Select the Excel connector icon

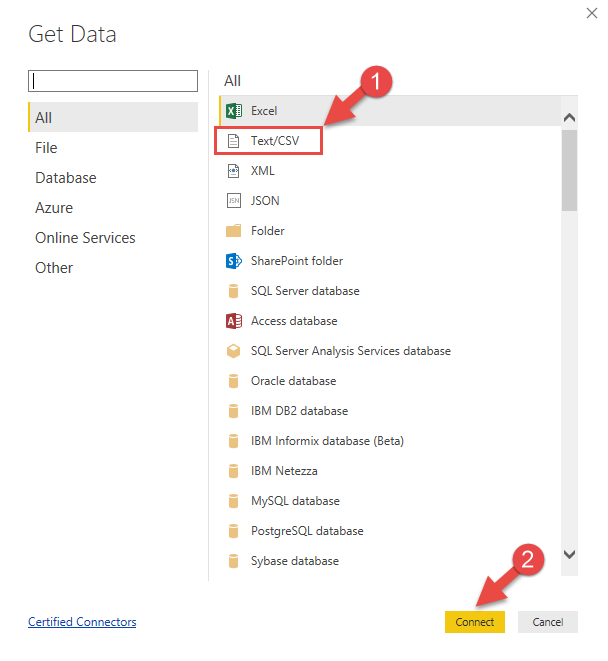[x=234, y=111]
